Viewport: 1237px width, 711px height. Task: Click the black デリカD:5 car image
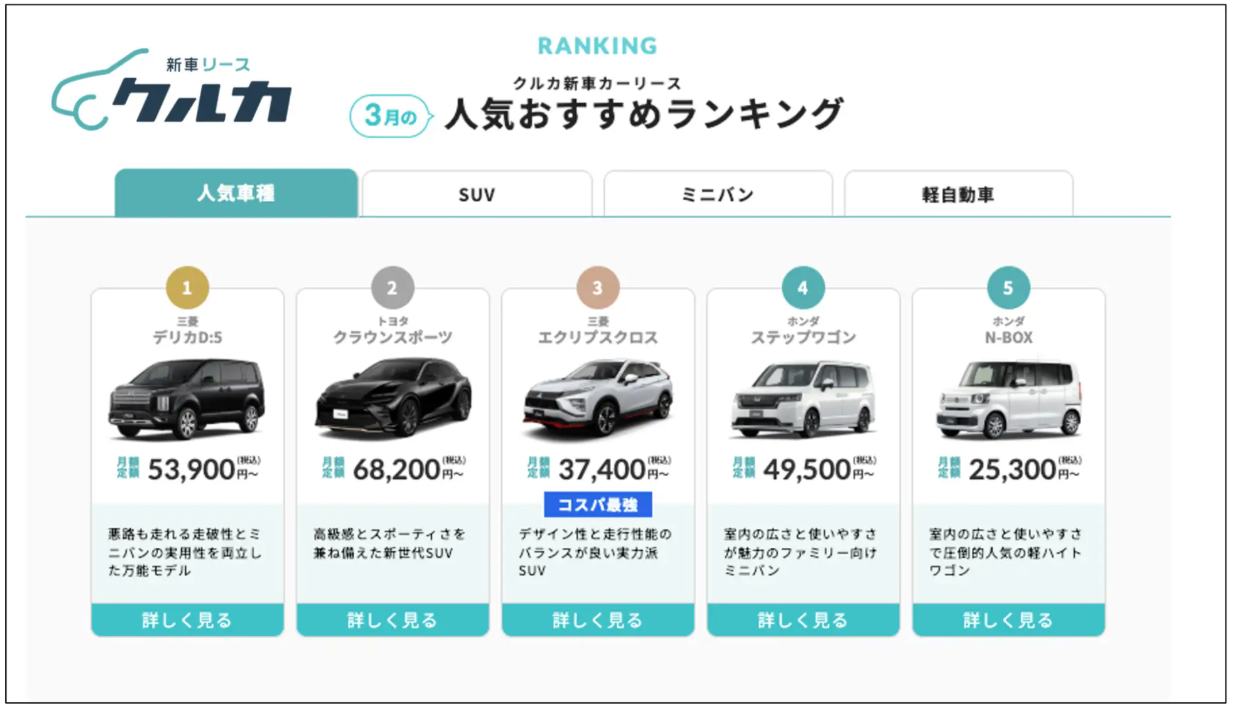(x=187, y=398)
